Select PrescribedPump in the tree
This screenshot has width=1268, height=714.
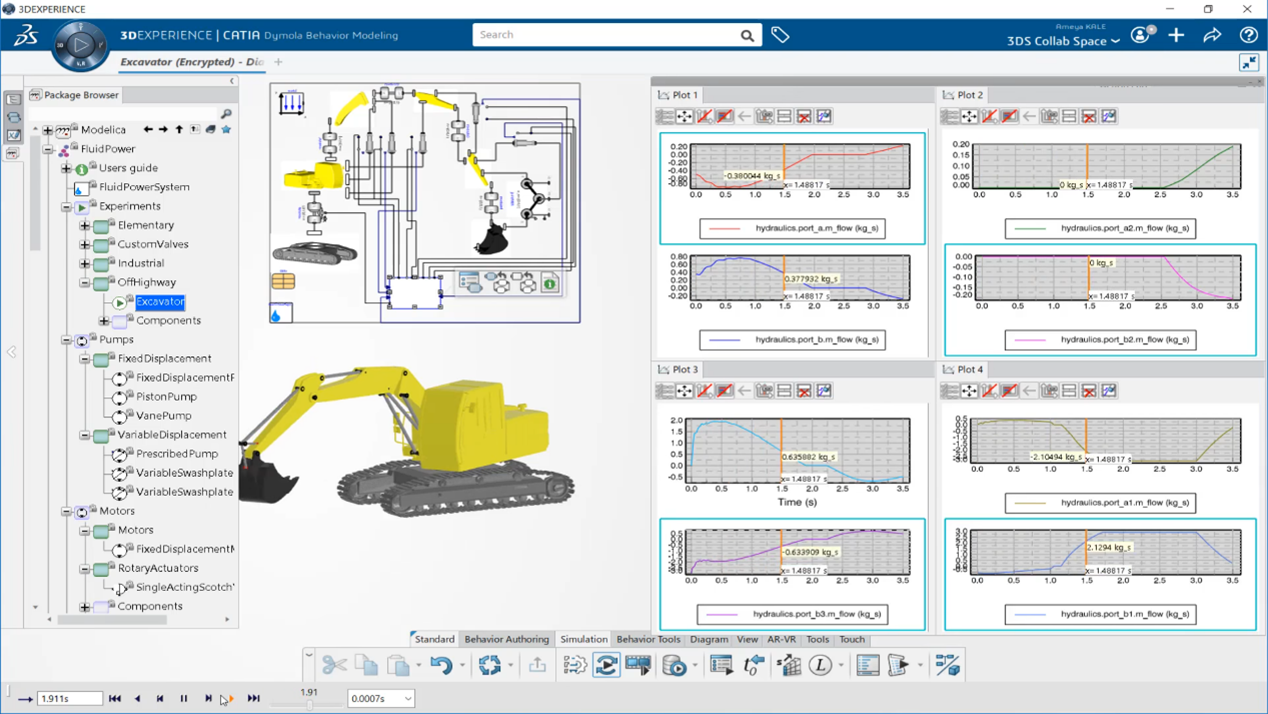[177, 454]
